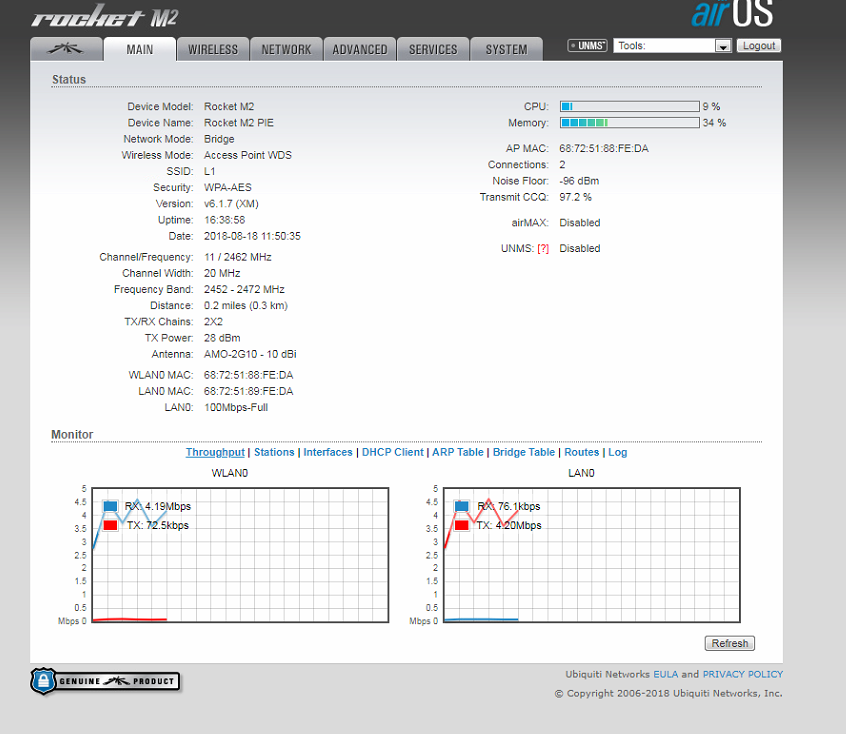Click the airMAX status 'Disabled'

pos(579,223)
